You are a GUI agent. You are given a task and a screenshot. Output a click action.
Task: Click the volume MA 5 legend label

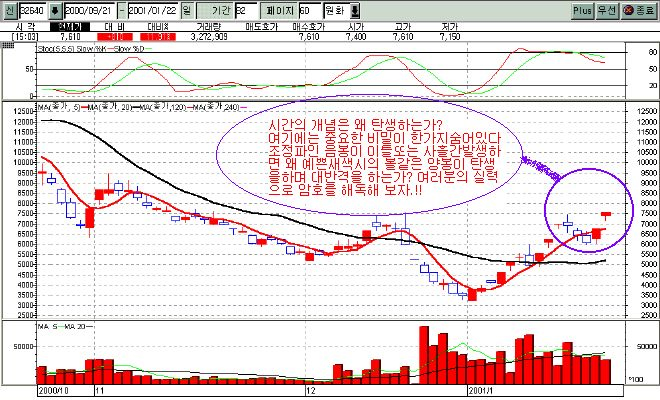point(45,327)
